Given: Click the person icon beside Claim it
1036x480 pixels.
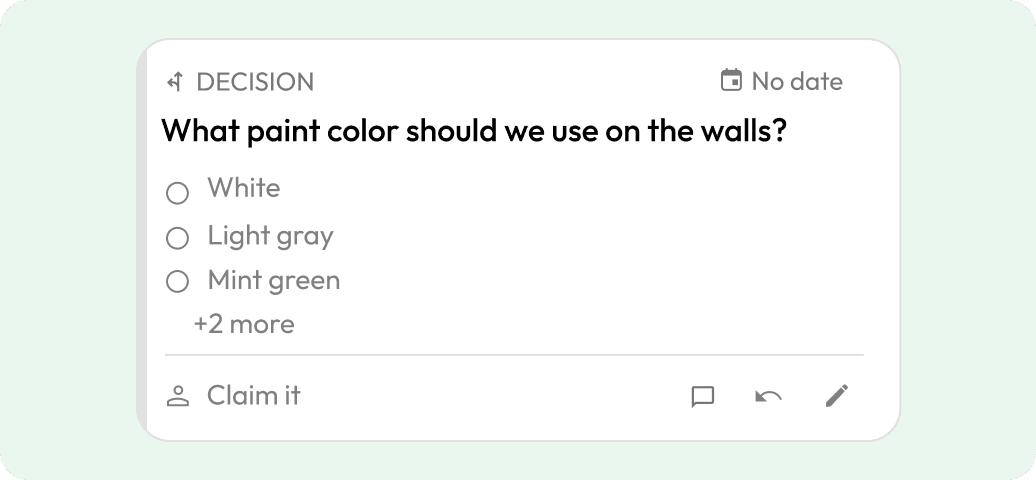Looking at the screenshot, I should tap(178, 396).
